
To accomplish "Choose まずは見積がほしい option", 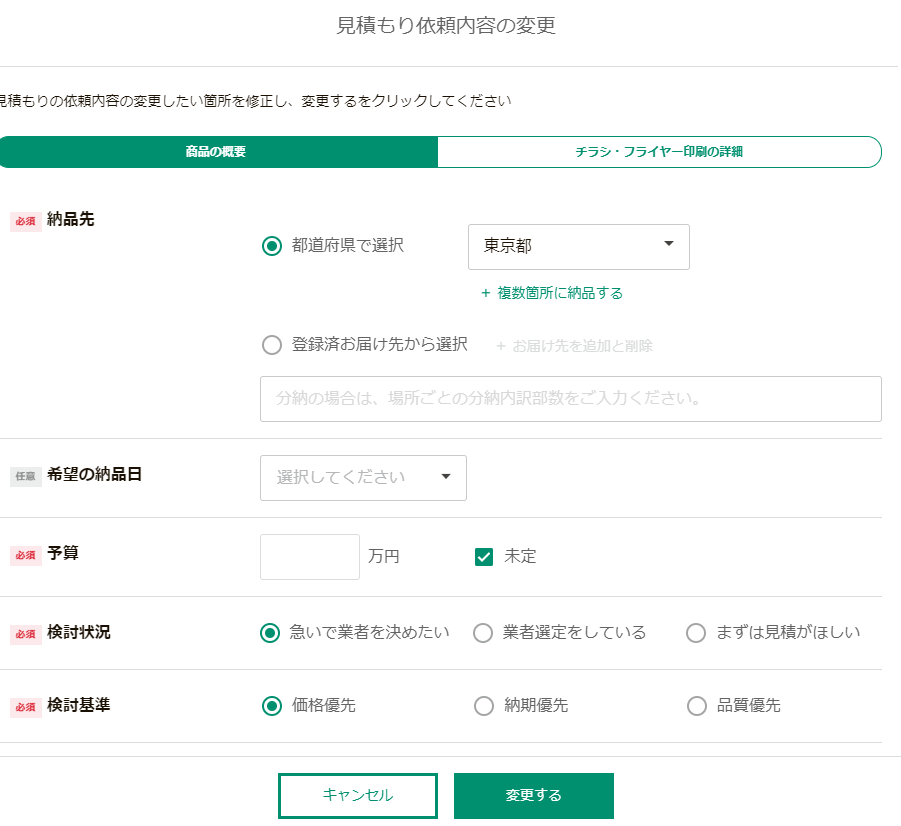I will [696, 633].
